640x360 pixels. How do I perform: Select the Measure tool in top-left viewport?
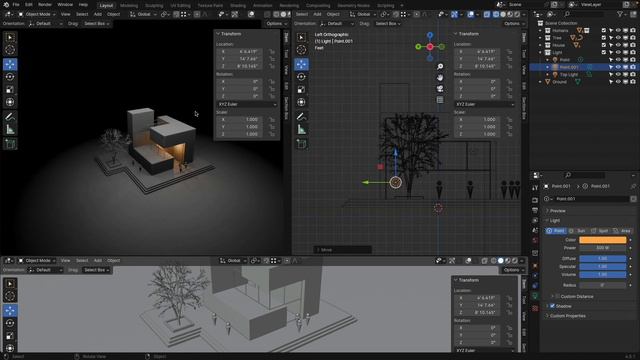pyautogui.click(x=10, y=130)
